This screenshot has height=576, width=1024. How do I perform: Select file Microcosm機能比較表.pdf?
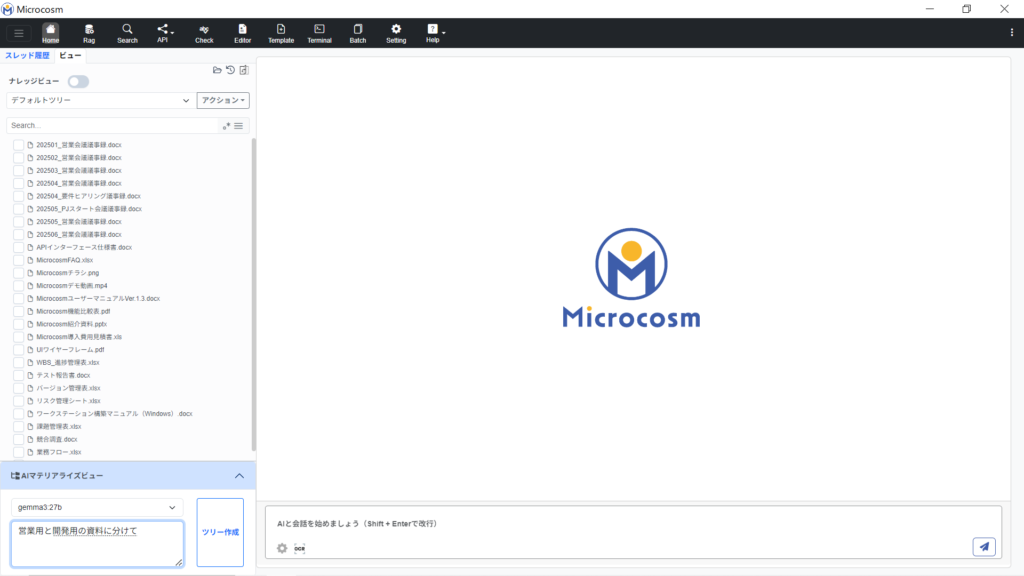point(73,312)
